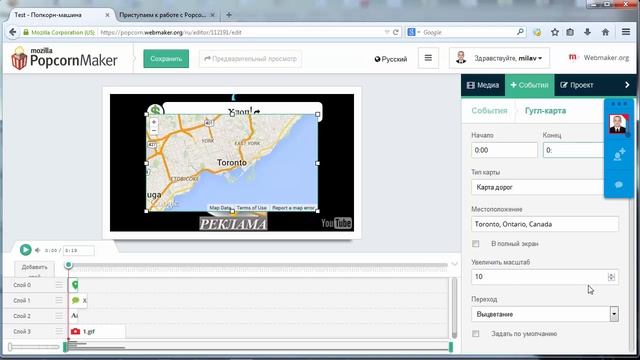Click the search magnifier icon
The width and height of the screenshot is (640, 360).
tap(520, 31)
